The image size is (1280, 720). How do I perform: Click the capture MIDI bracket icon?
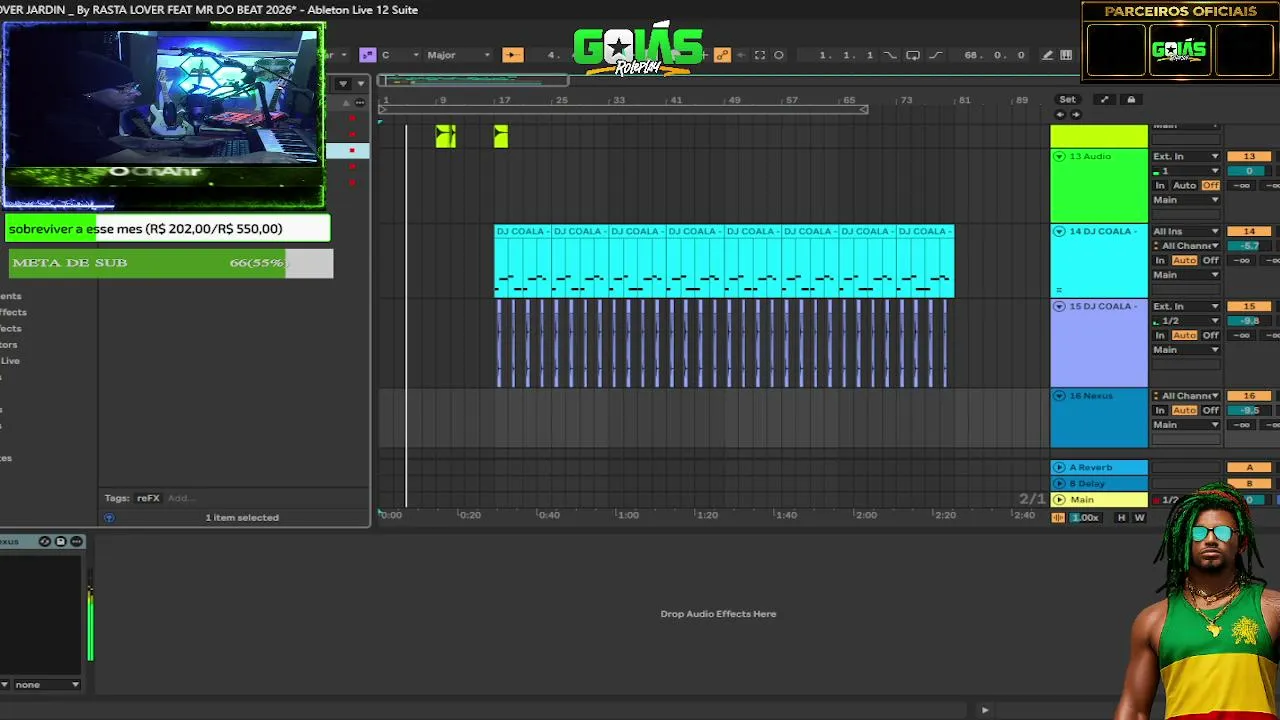[760, 55]
